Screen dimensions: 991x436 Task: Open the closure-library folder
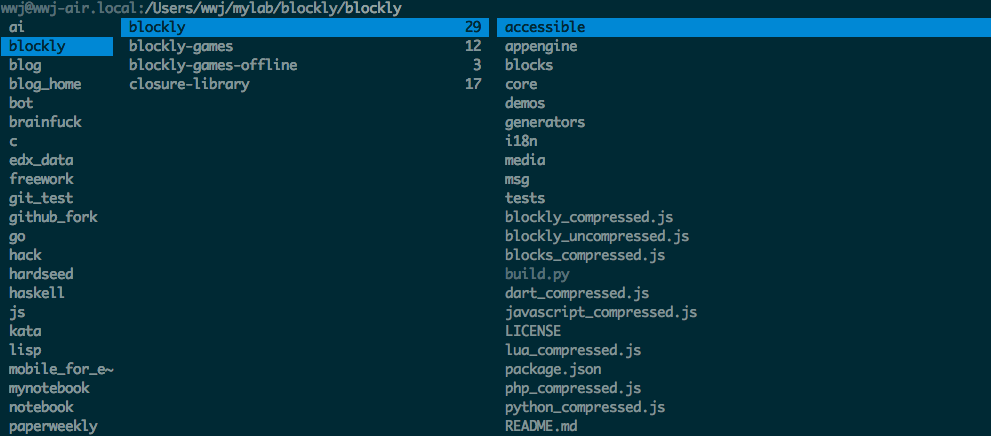tap(305, 84)
